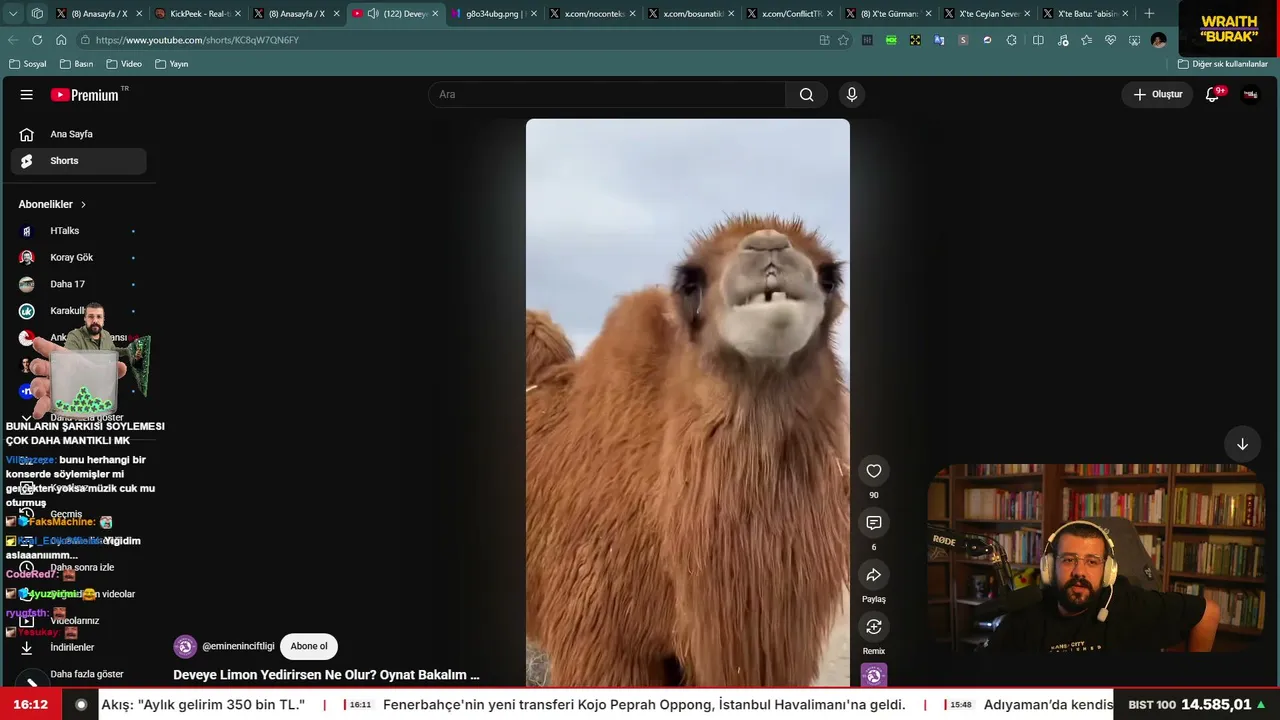Open the Yayın bookmarks folder

pos(172,64)
